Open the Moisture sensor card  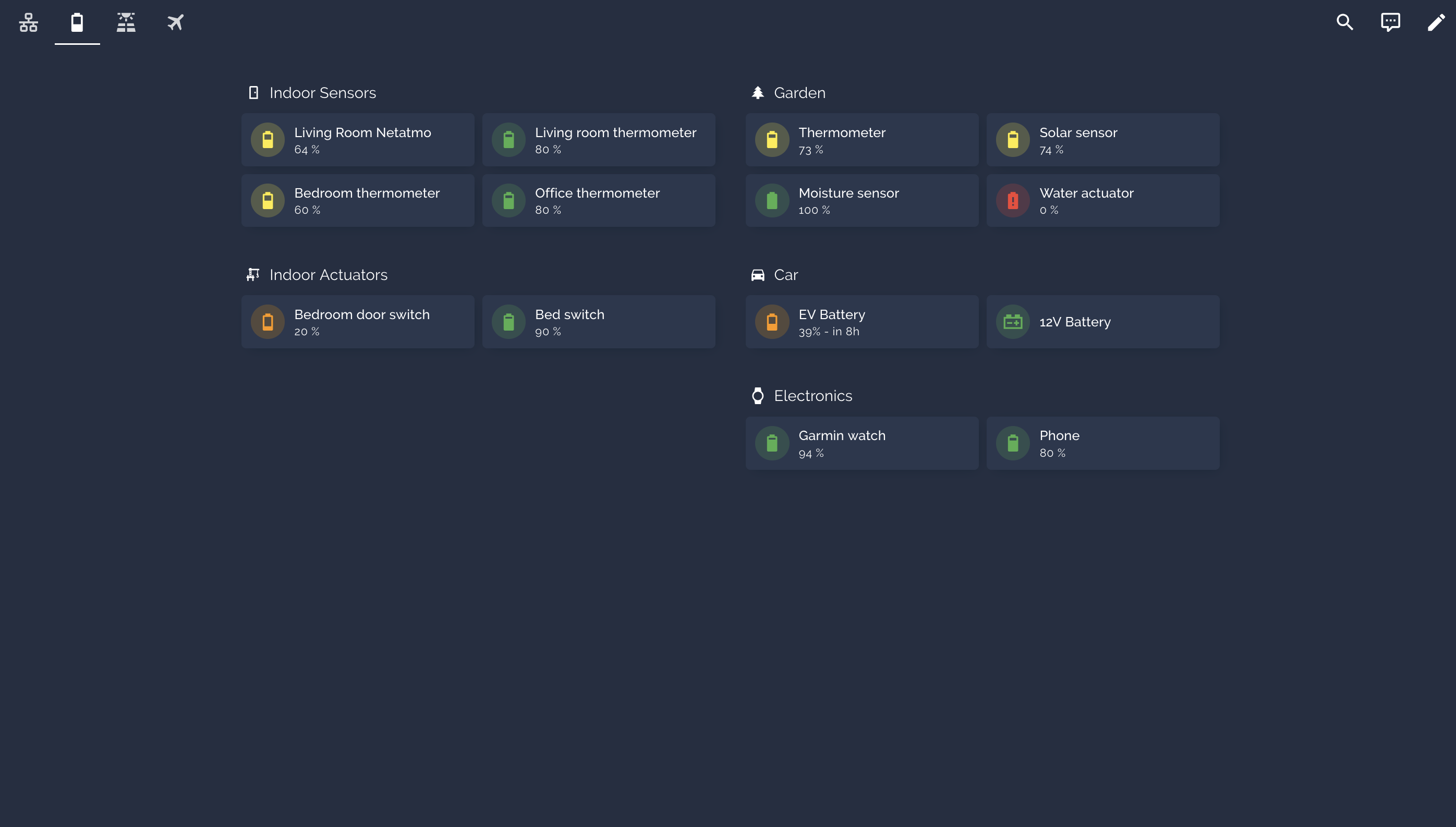[862, 201]
